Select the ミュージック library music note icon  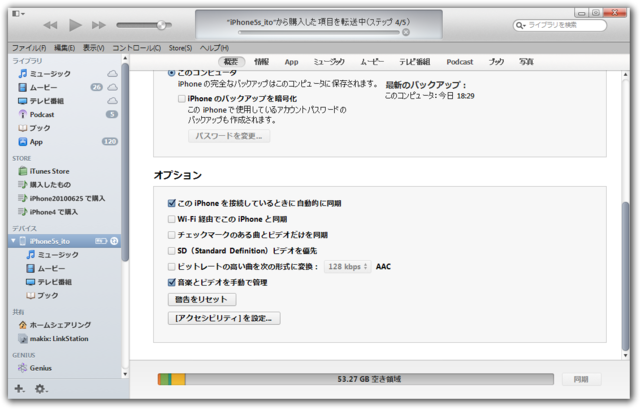coord(23,73)
